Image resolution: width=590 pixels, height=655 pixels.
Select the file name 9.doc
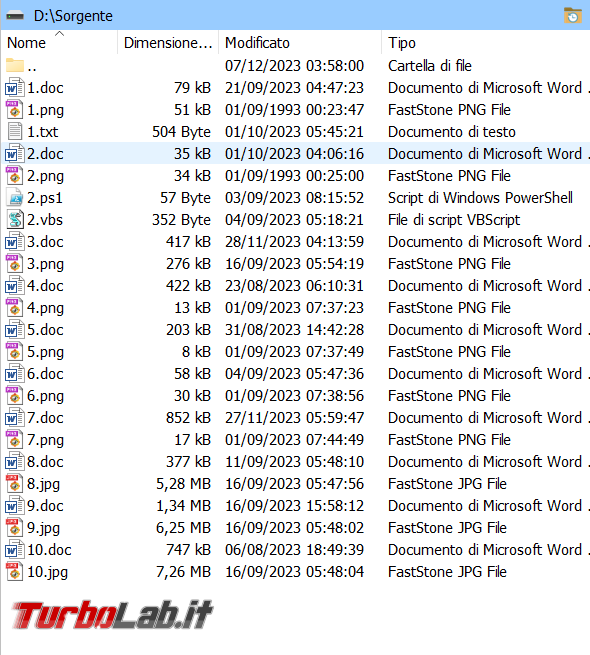coord(45,506)
